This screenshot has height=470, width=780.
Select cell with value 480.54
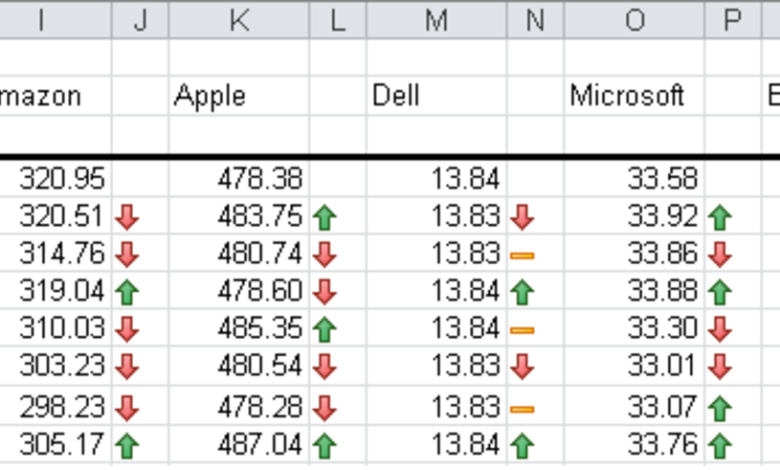pos(239,366)
